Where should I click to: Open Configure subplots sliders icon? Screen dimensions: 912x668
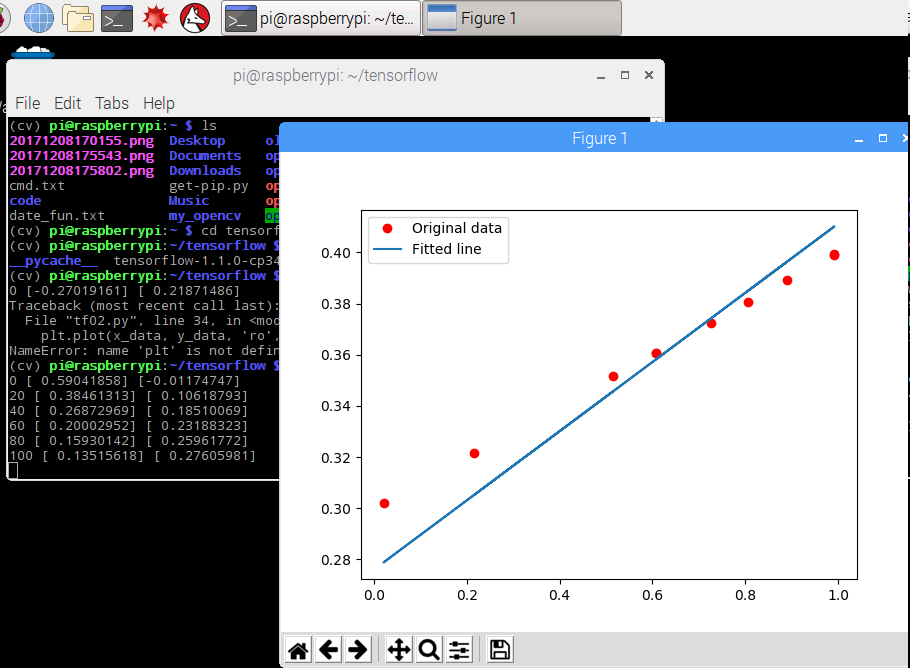459,650
